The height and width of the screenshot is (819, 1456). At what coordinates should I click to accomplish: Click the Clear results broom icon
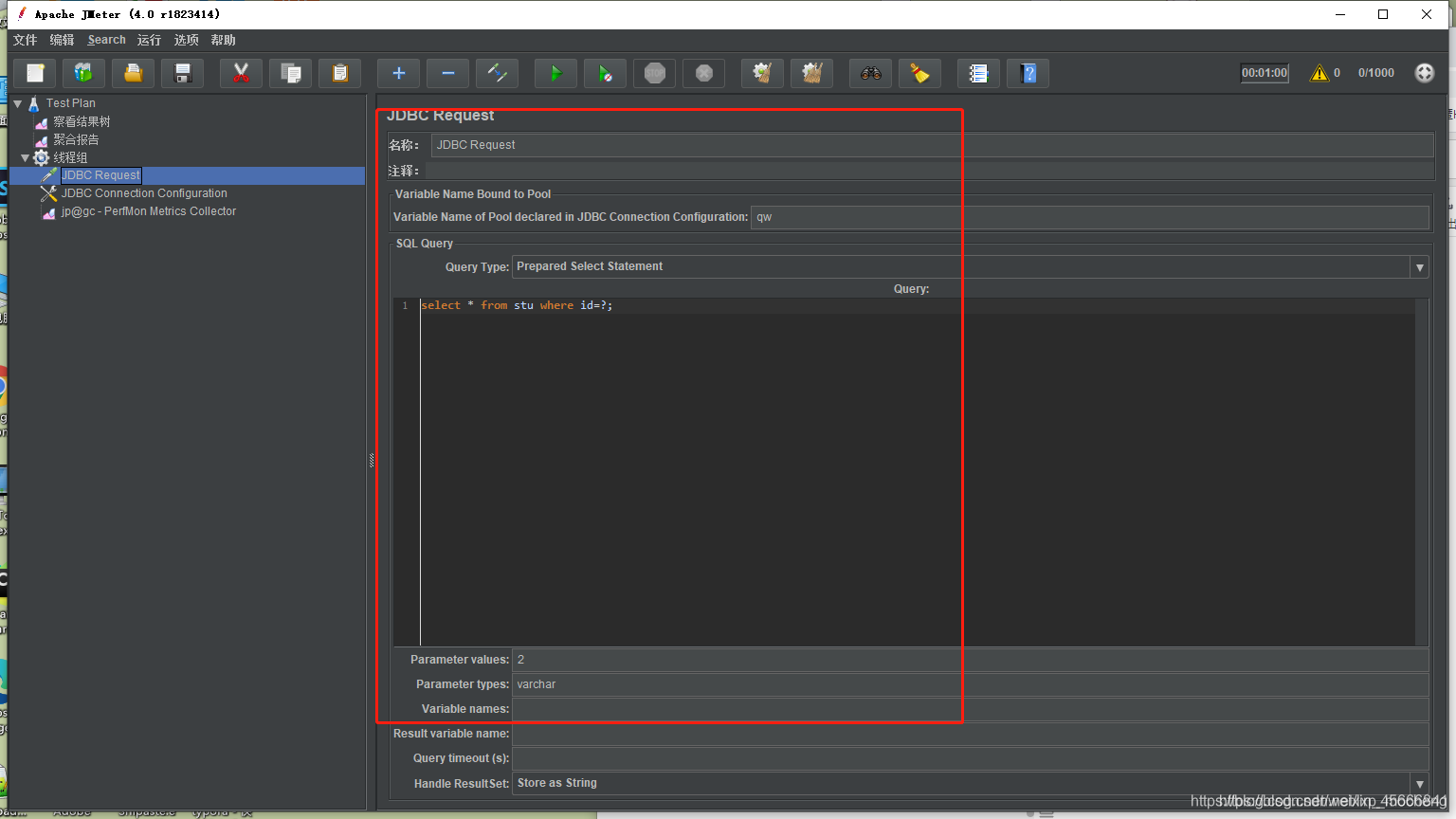tap(763, 73)
